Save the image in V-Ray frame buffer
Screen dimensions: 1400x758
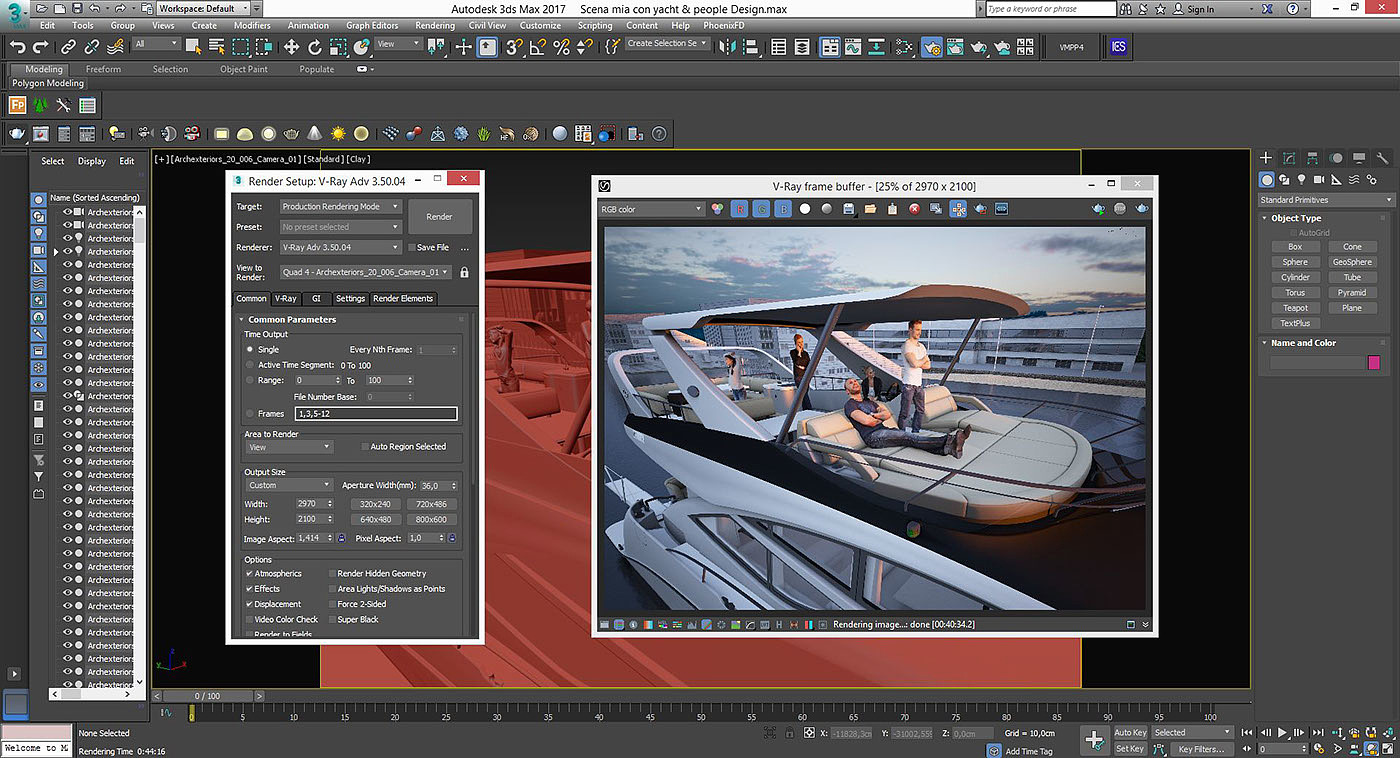(849, 209)
